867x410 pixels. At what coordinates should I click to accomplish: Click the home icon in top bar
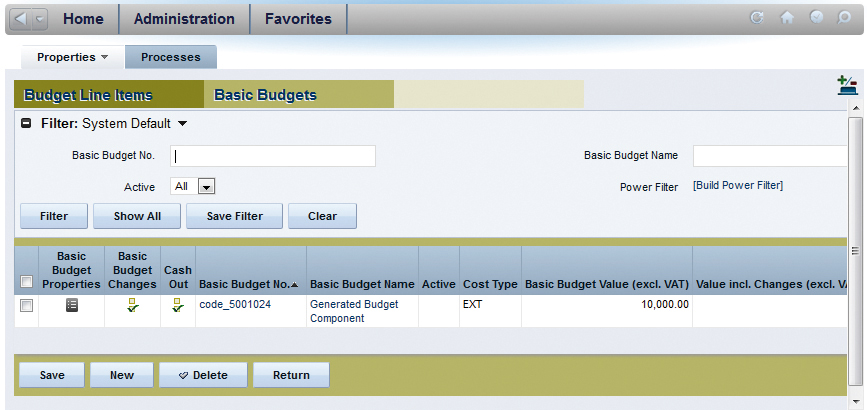coord(787,18)
